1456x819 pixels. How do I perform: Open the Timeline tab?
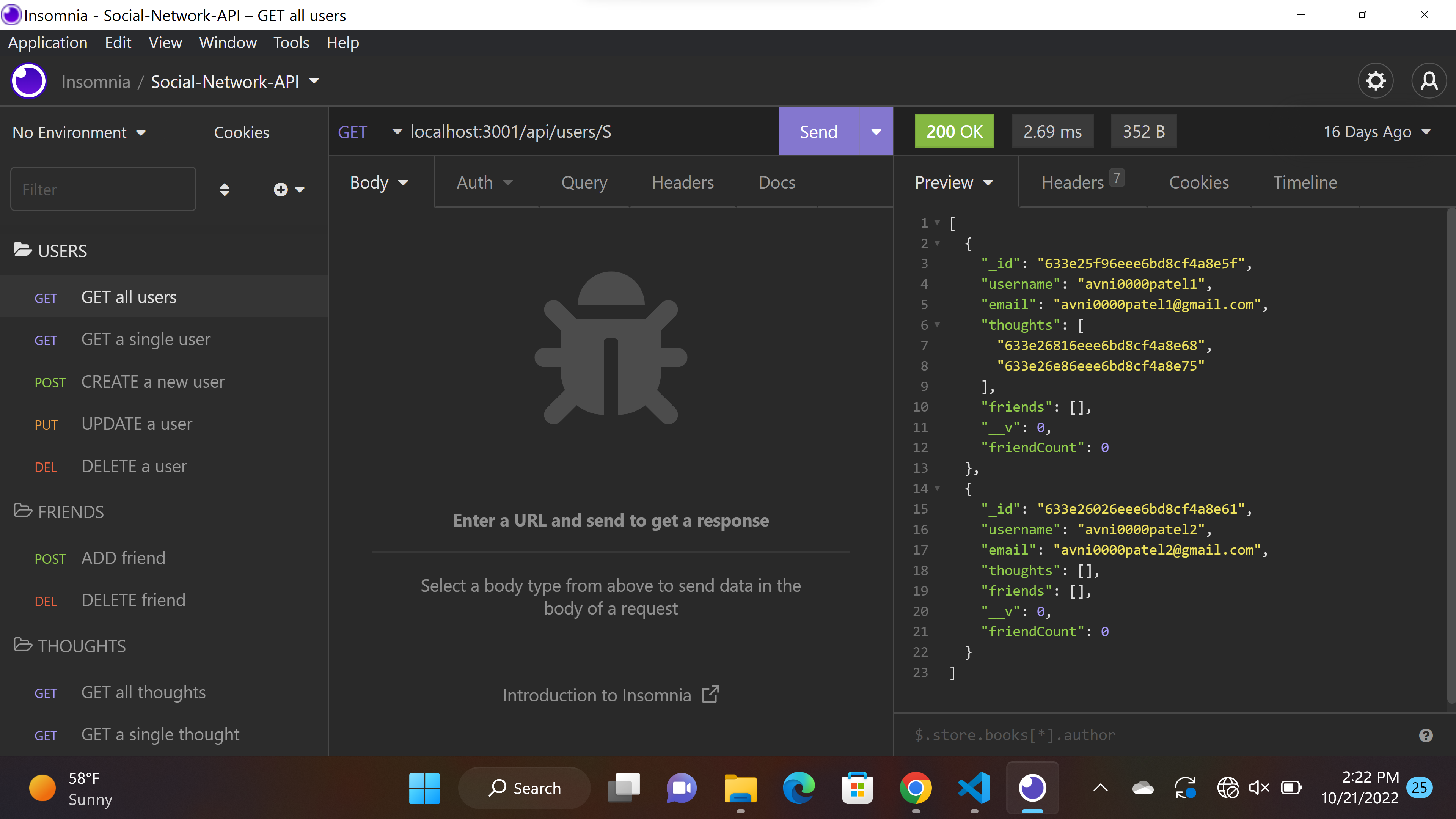click(1305, 182)
